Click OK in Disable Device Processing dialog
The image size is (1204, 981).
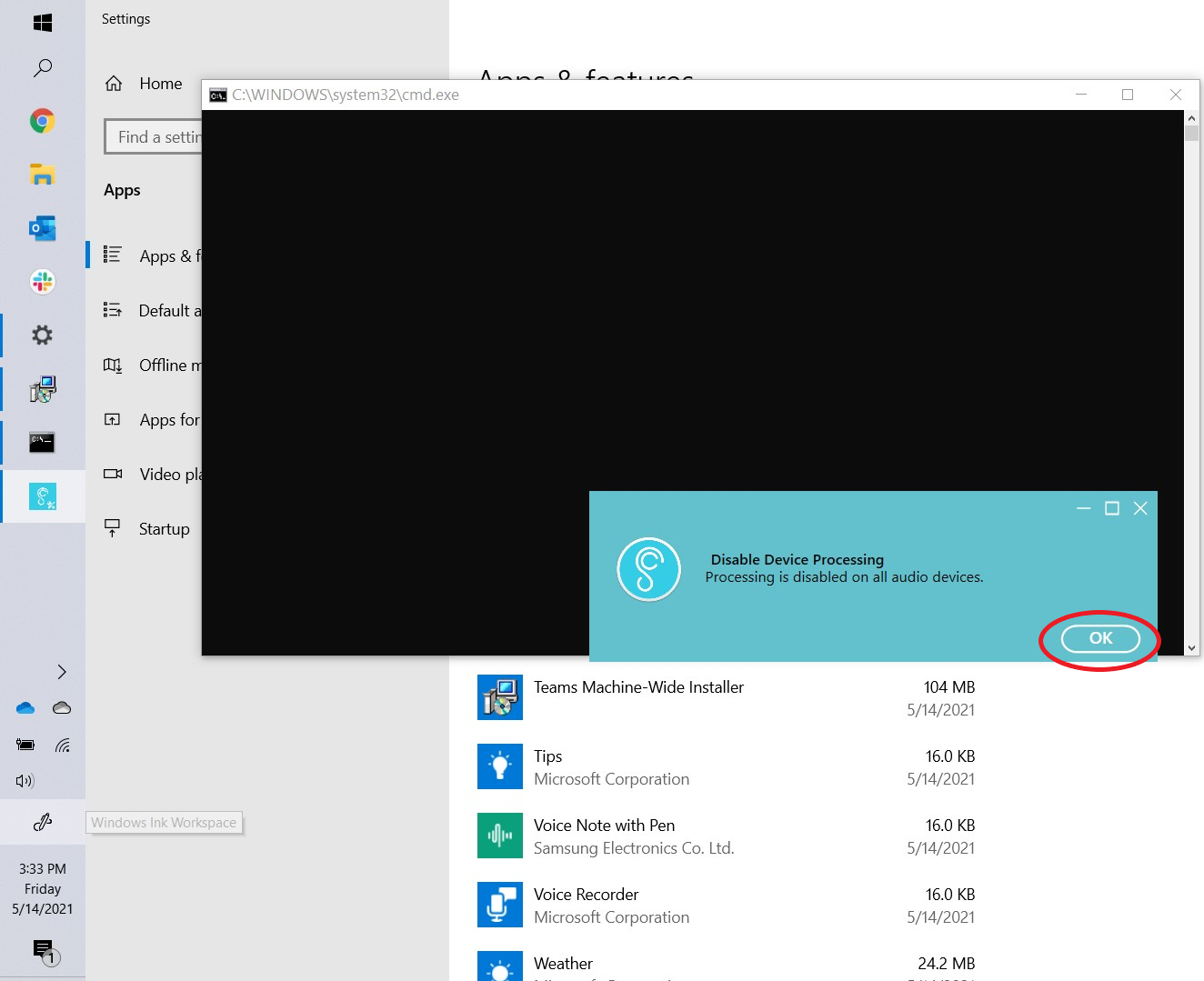pyautogui.click(x=1099, y=638)
